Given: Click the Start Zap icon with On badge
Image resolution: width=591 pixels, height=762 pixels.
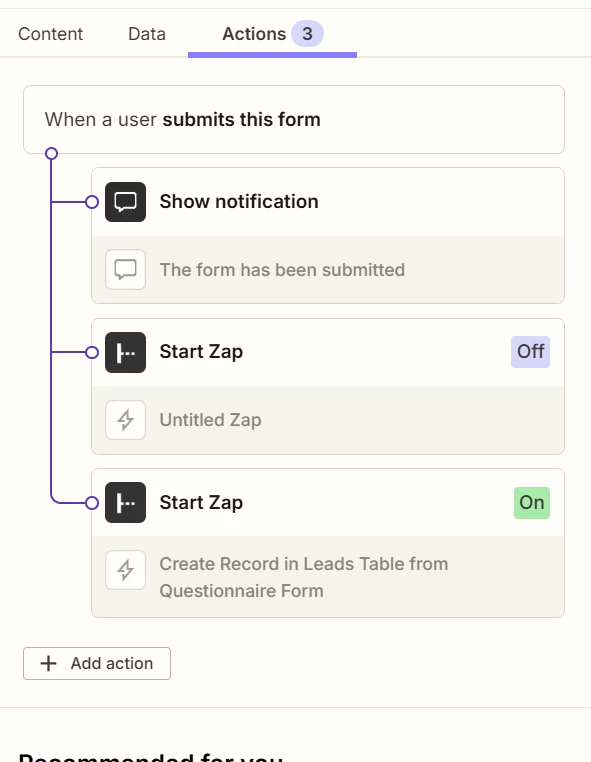Looking at the screenshot, I should (x=125, y=502).
